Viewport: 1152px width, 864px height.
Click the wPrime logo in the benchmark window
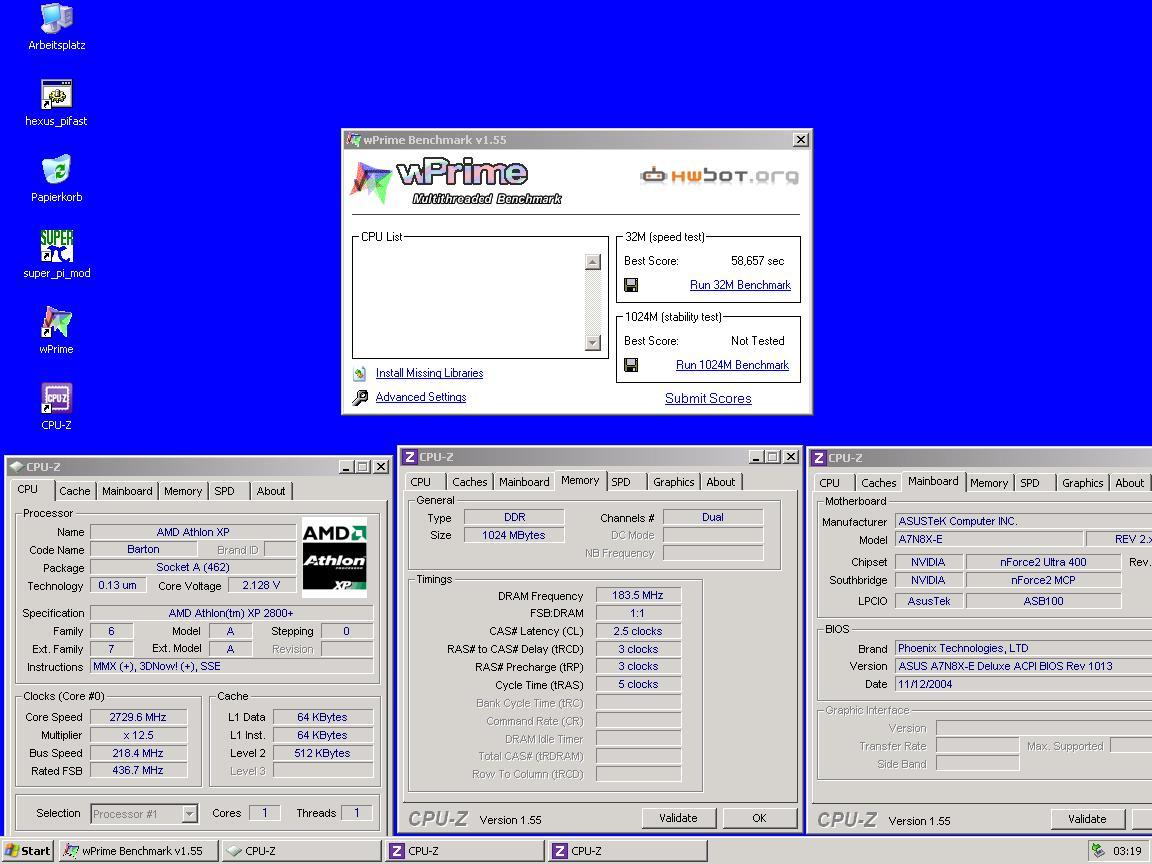coord(456,181)
